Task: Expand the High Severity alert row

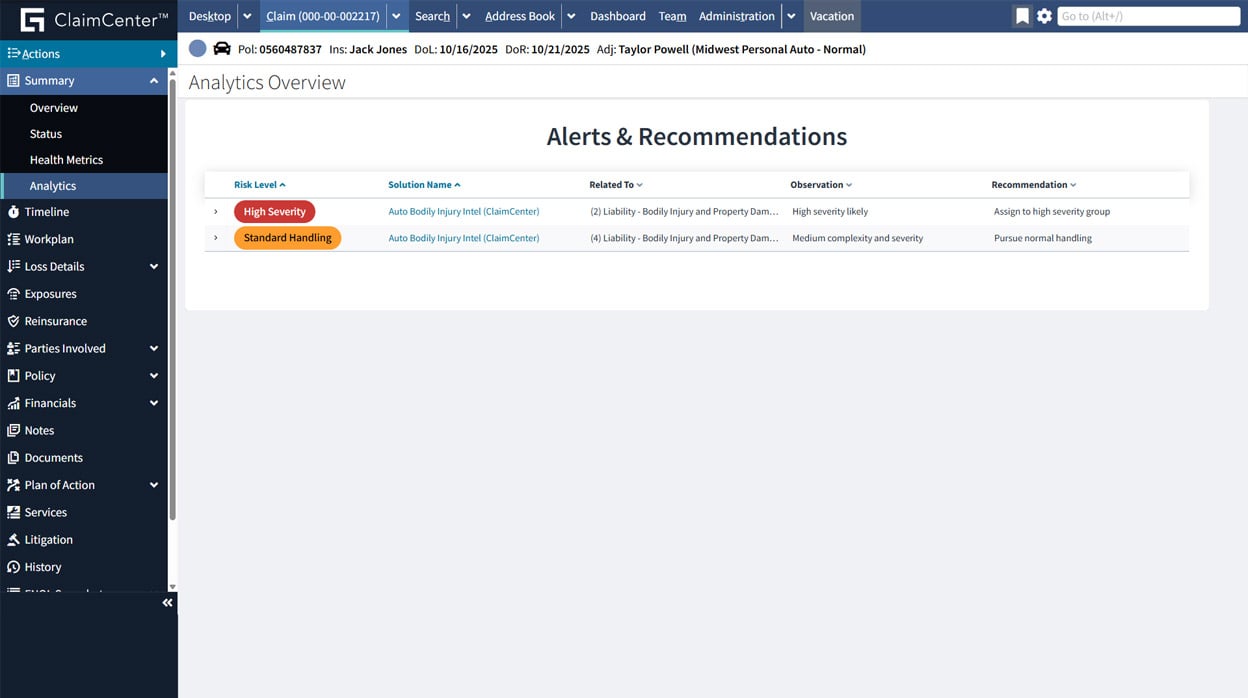Action: click(216, 212)
